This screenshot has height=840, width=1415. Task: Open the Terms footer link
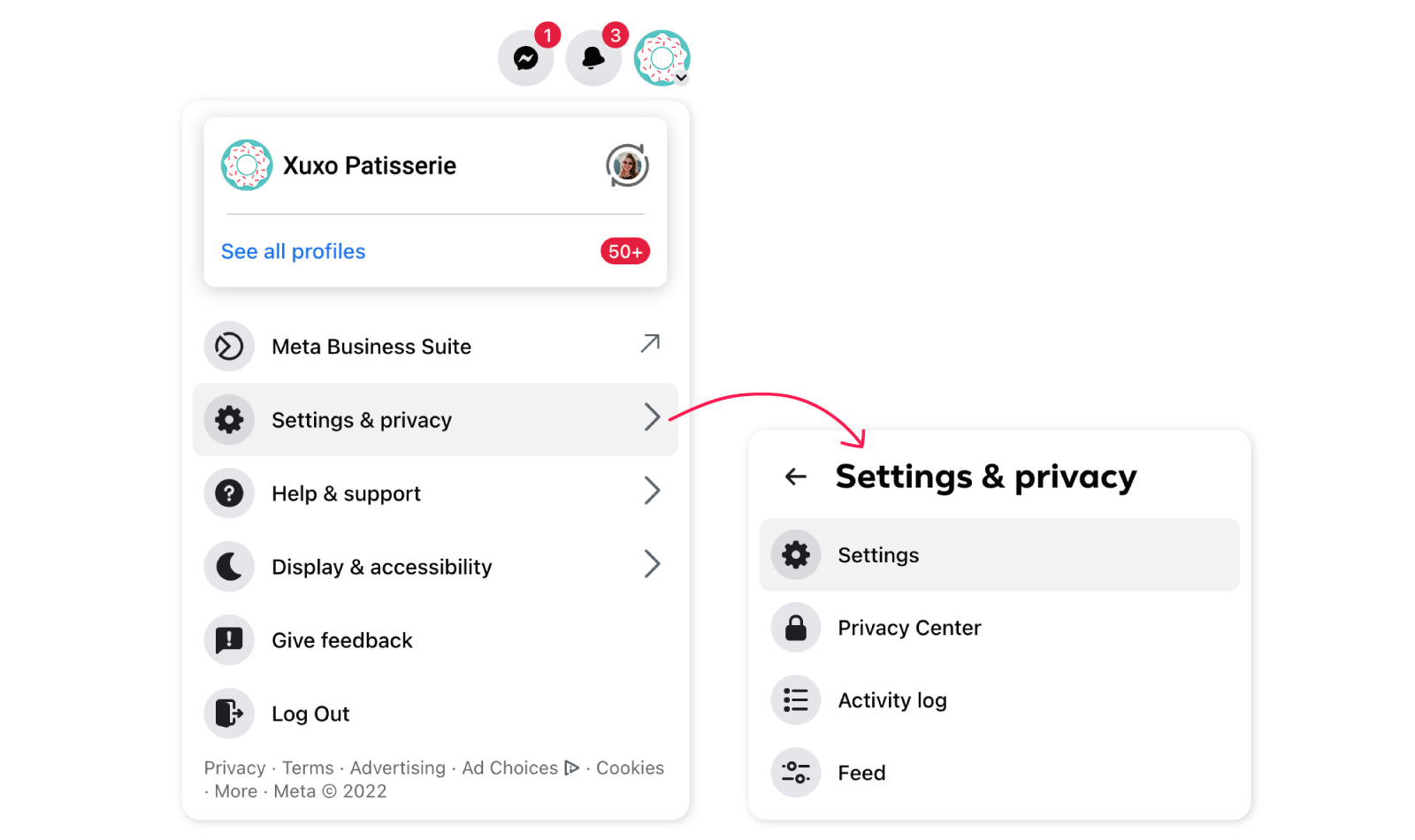click(308, 767)
